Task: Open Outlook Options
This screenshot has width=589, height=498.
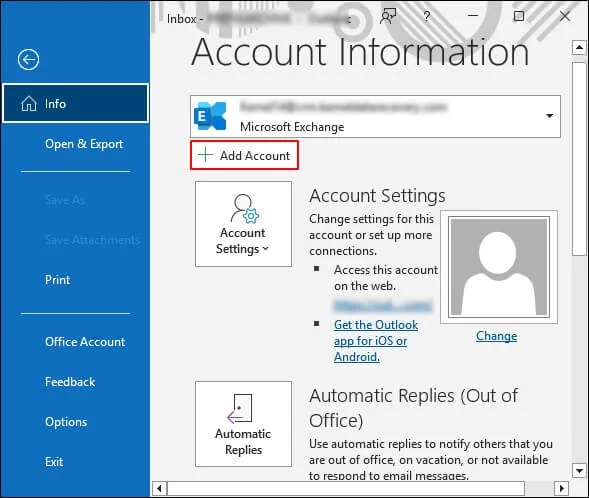Action: tap(66, 422)
